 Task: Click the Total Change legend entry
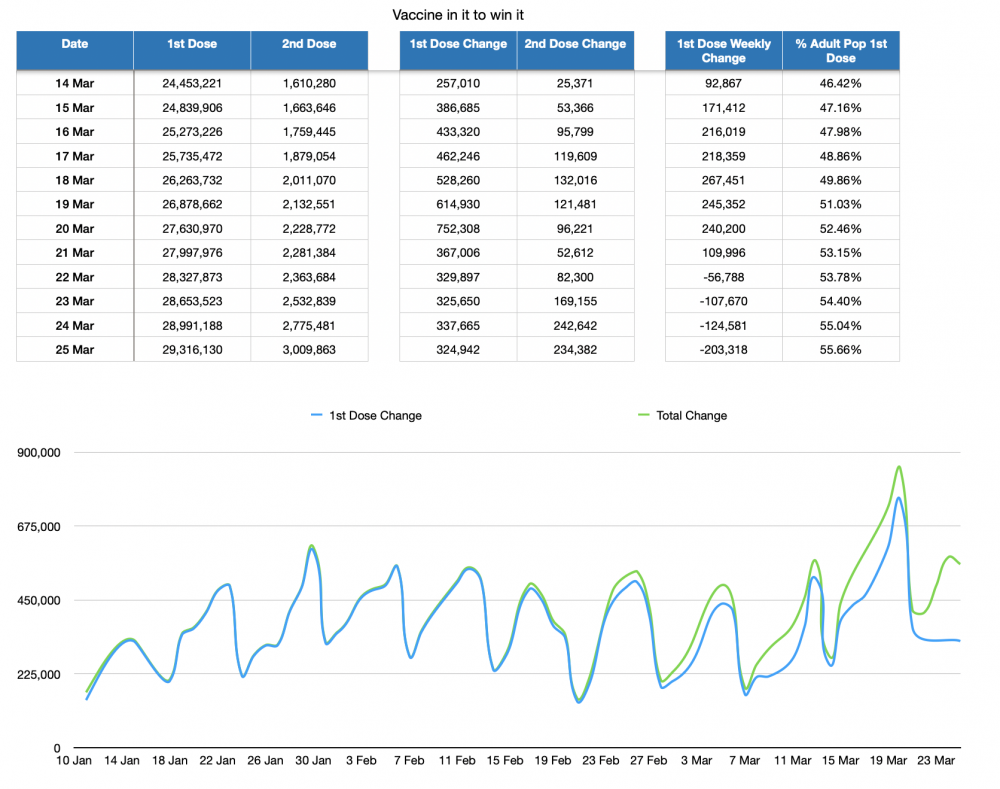click(682, 415)
